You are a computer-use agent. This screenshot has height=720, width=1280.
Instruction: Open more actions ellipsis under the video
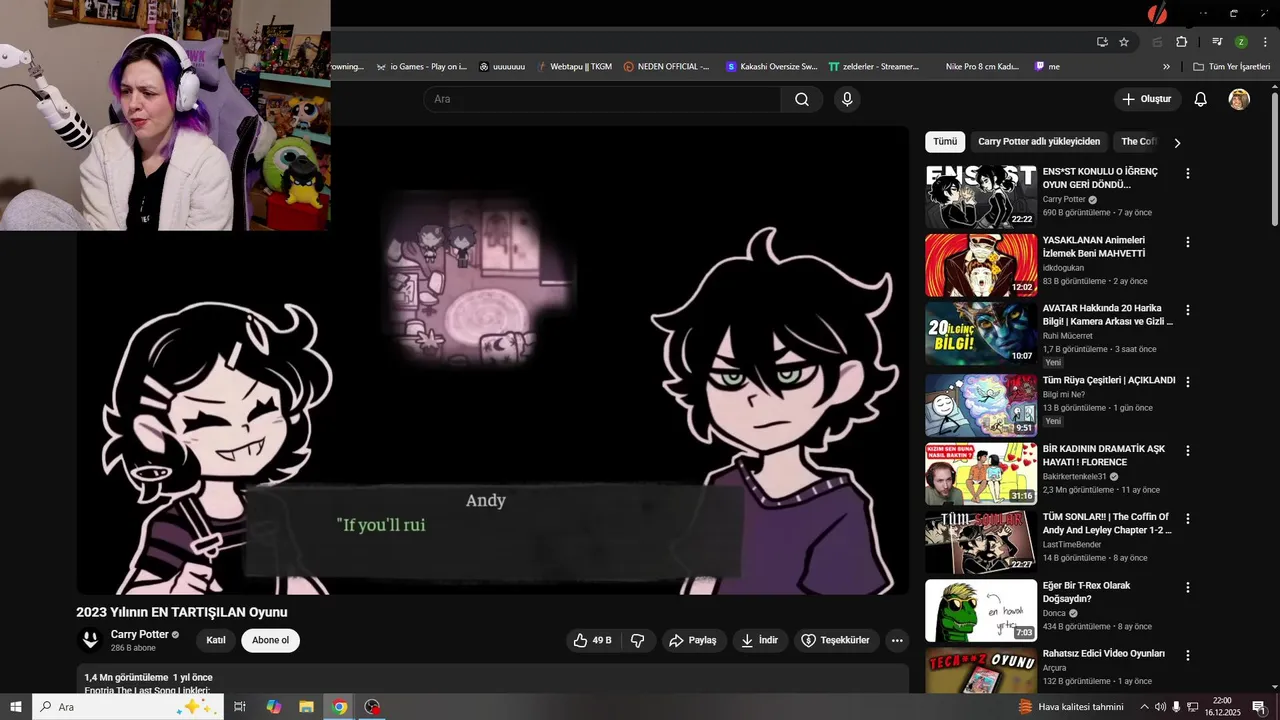pyautogui.click(x=897, y=640)
